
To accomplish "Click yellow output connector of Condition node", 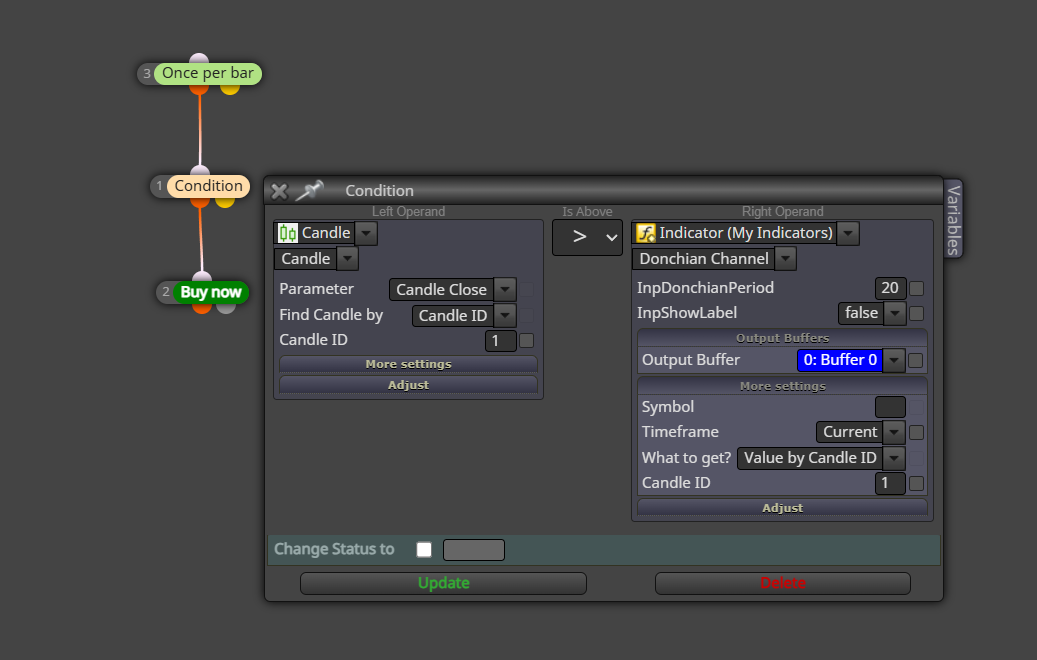I will tap(225, 202).
